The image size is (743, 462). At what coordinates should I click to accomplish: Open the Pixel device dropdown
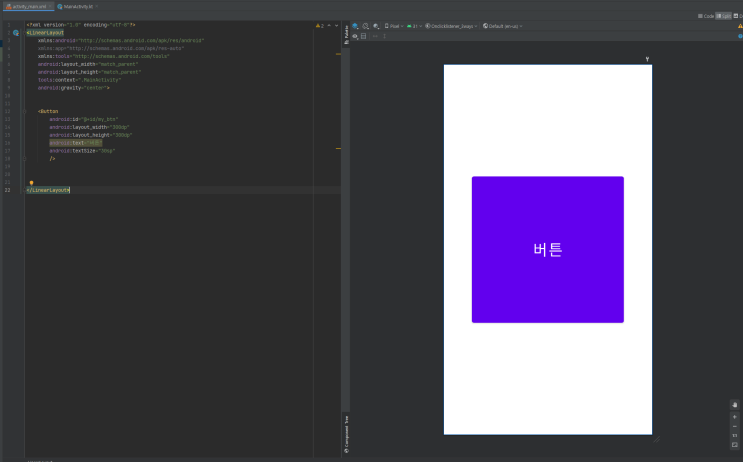tap(394, 26)
